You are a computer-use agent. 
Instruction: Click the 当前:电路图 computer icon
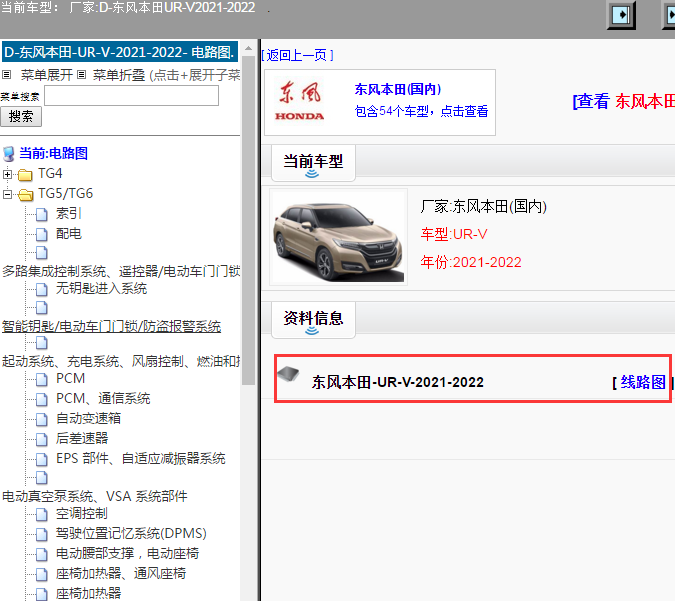[x=9, y=154]
